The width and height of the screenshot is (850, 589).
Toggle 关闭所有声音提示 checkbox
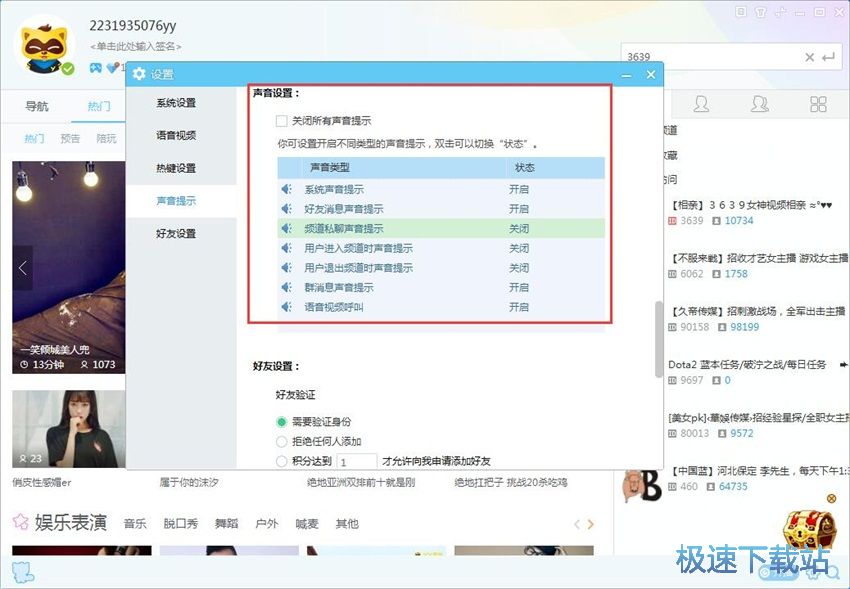point(281,121)
